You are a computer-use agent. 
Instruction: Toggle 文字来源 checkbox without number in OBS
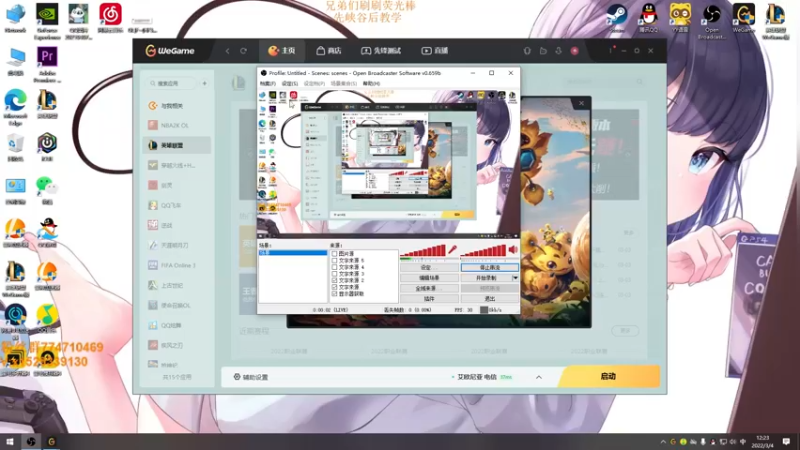[334, 287]
